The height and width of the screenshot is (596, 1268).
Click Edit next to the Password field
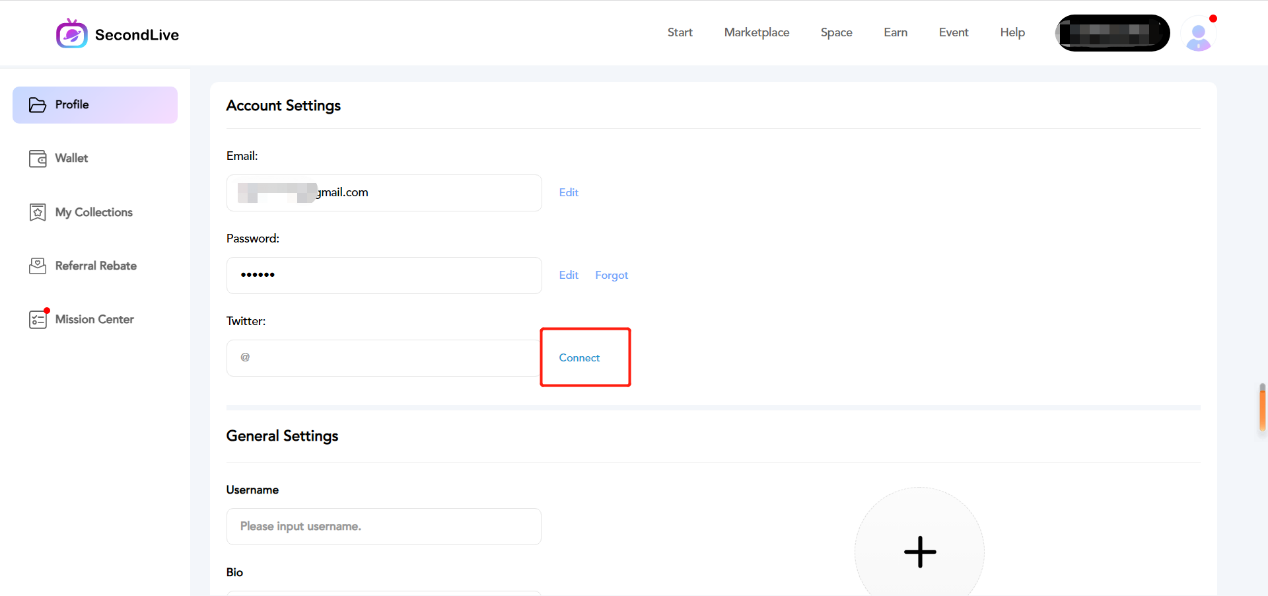coord(568,276)
